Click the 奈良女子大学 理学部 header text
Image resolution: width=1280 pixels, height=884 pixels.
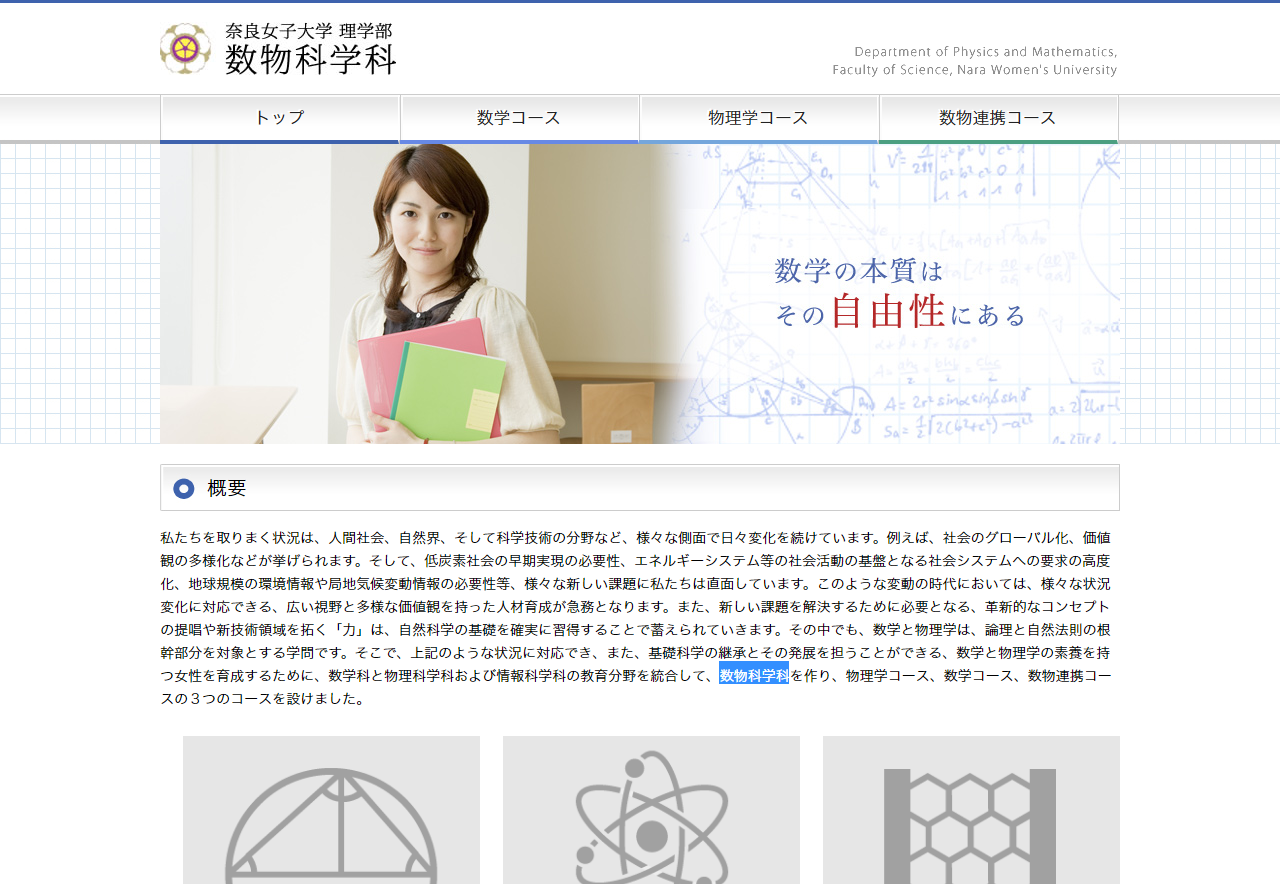point(309,31)
